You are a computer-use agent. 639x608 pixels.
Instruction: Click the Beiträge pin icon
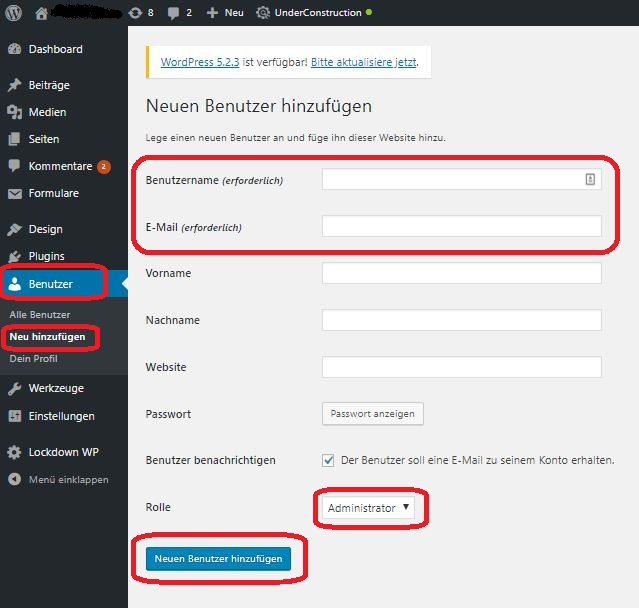[15, 85]
